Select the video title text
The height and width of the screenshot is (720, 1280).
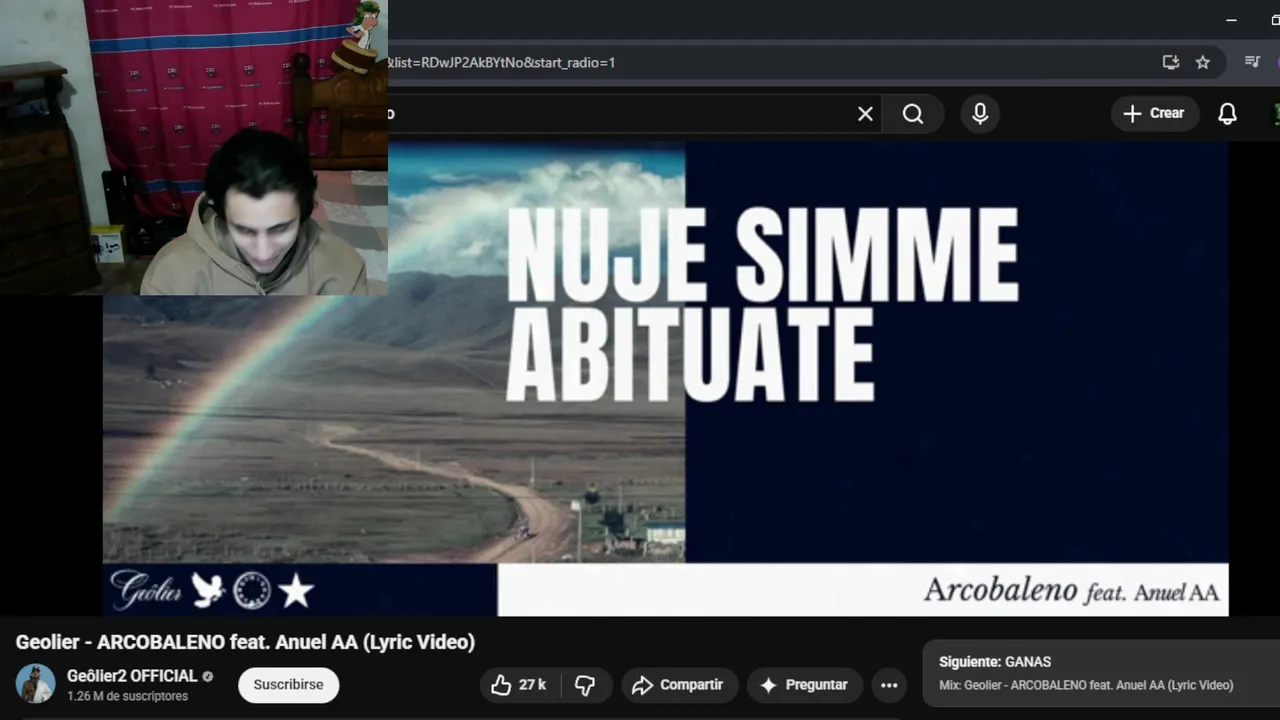click(x=245, y=642)
